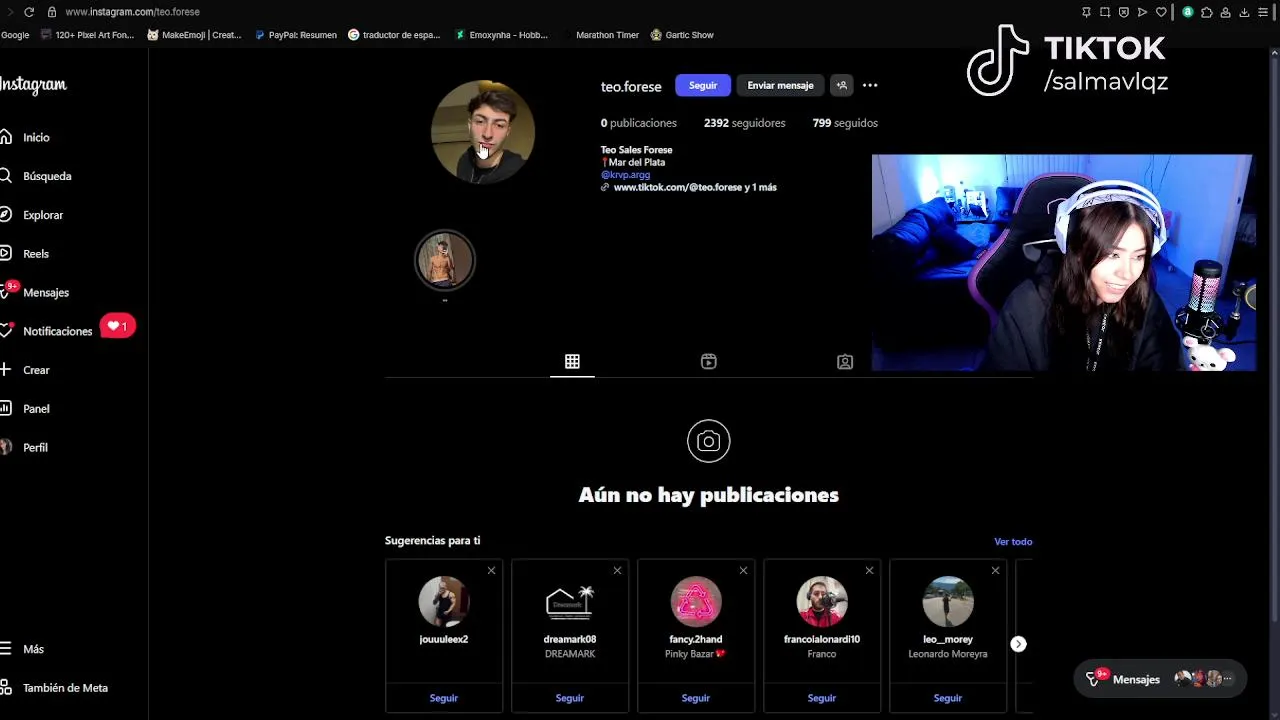Follow jouuuleex2 via Seguir

444,698
